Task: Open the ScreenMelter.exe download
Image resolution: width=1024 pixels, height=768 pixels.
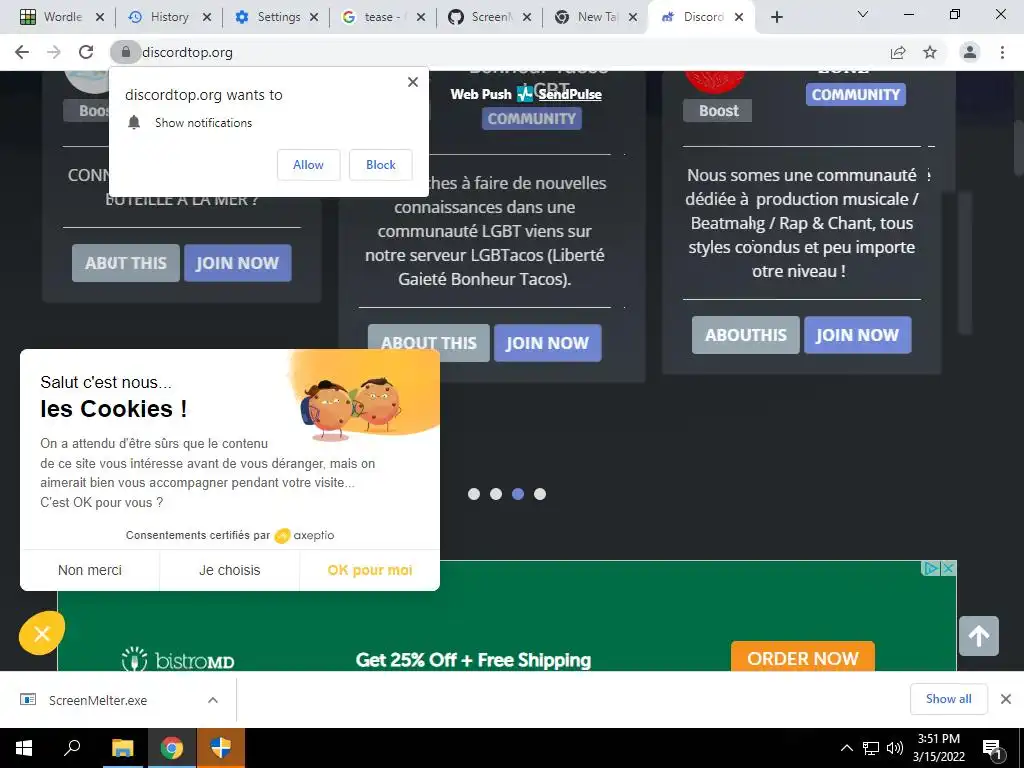Action: tap(98, 701)
